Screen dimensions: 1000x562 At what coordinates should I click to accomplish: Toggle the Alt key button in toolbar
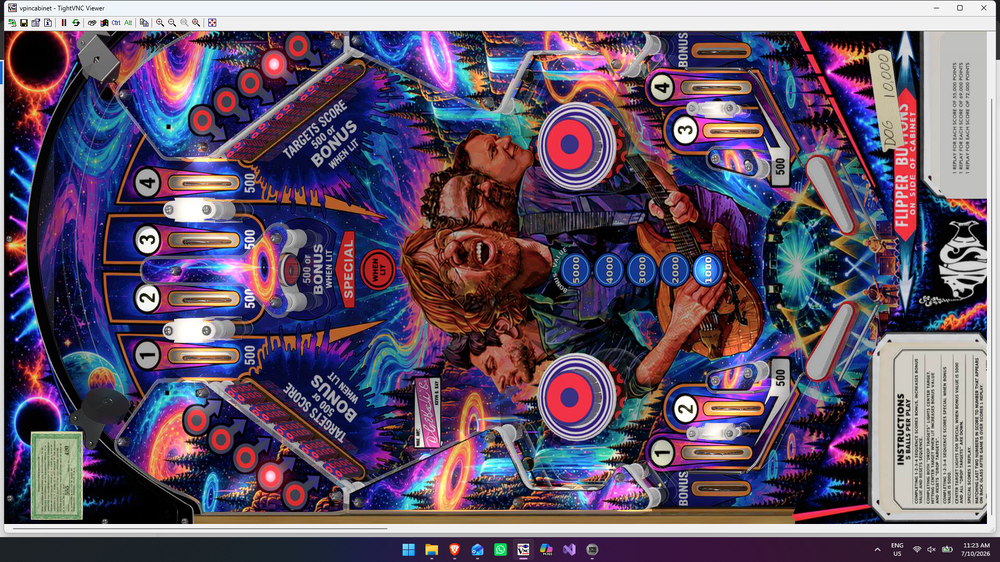point(128,22)
